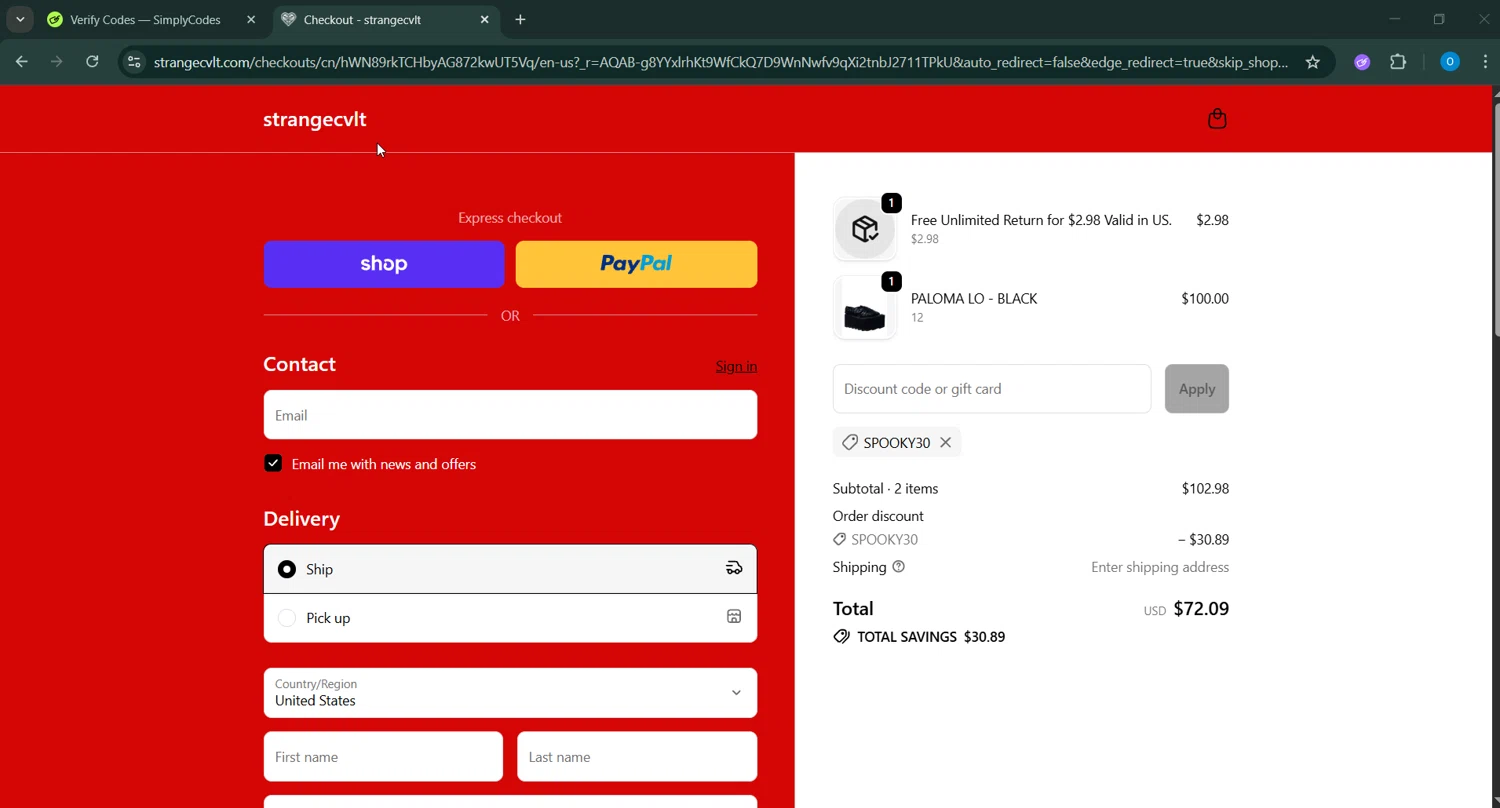View site information icon in address bar
1500x808 pixels.
click(134, 62)
